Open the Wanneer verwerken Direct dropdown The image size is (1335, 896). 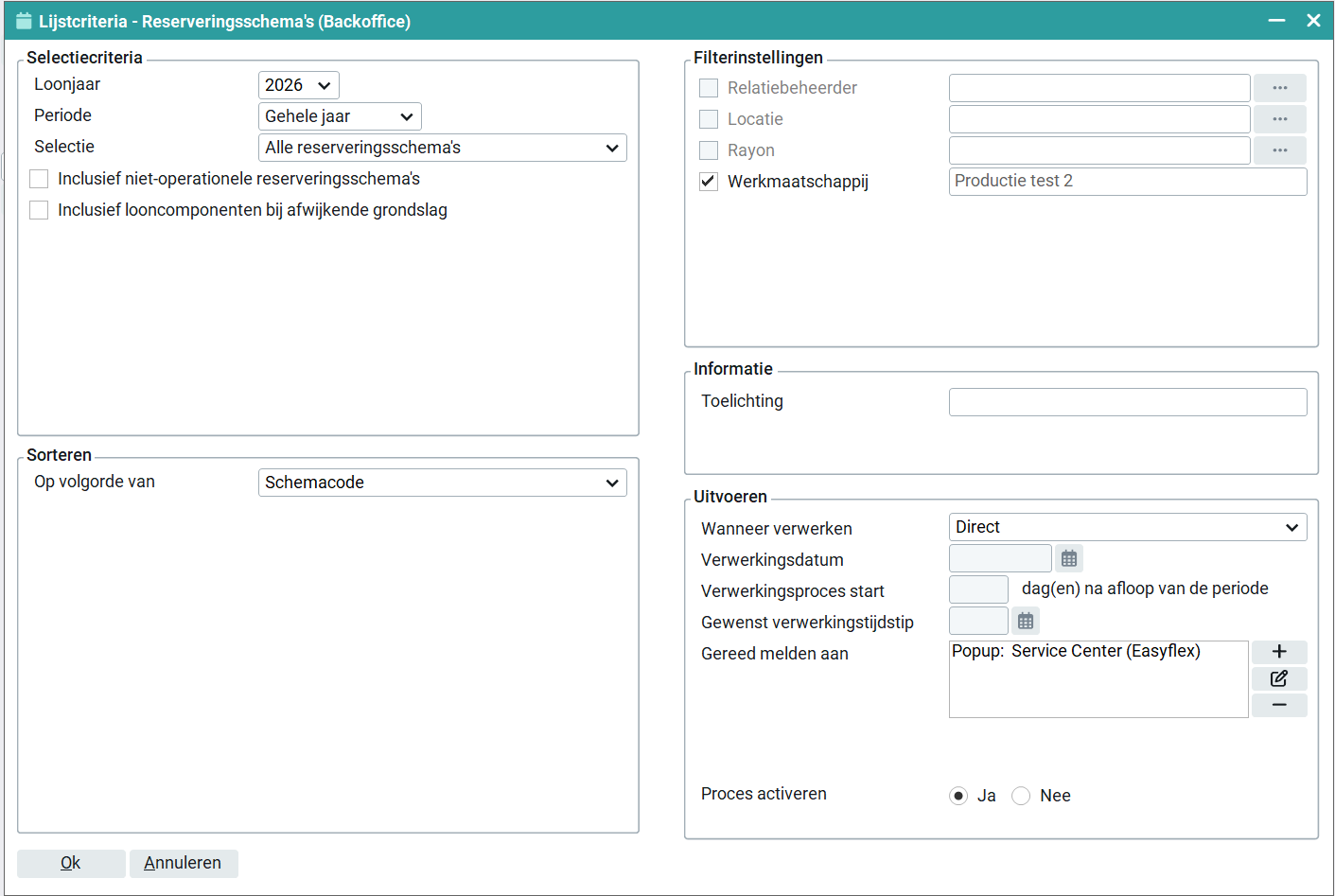(x=1128, y=527)
